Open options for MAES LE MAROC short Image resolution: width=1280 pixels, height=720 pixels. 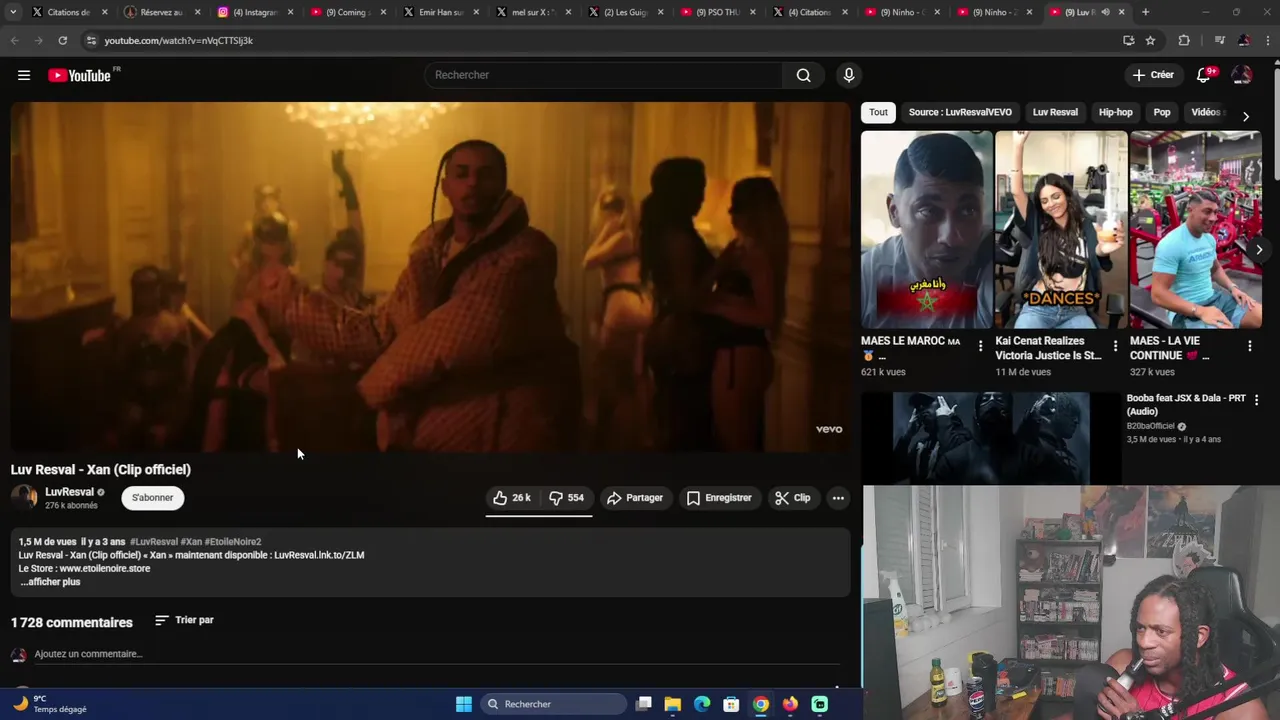(x=980, y=346)
